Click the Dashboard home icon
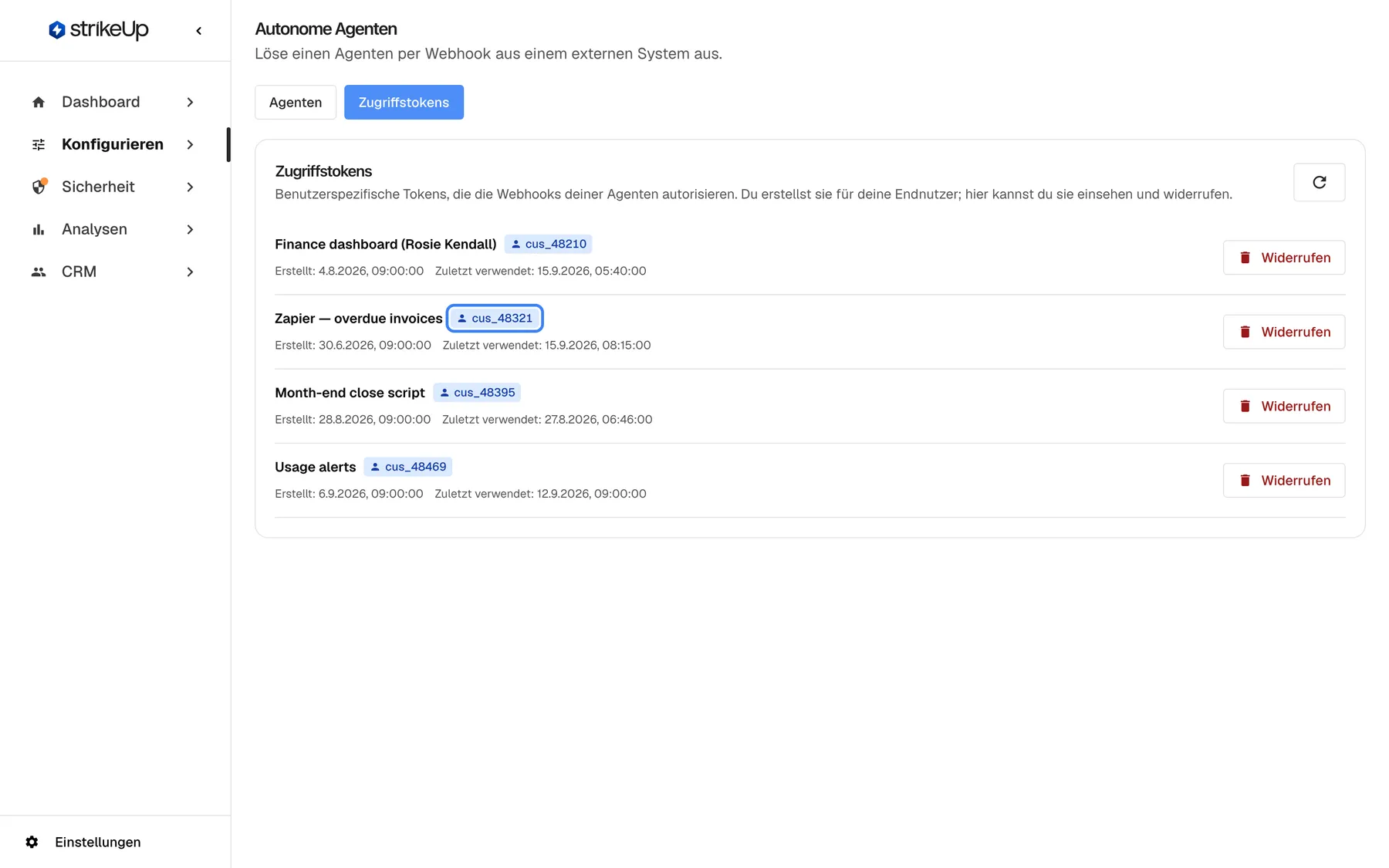Screen dimensions: 1389x868 pyautogui.click(x=39, y=102)
